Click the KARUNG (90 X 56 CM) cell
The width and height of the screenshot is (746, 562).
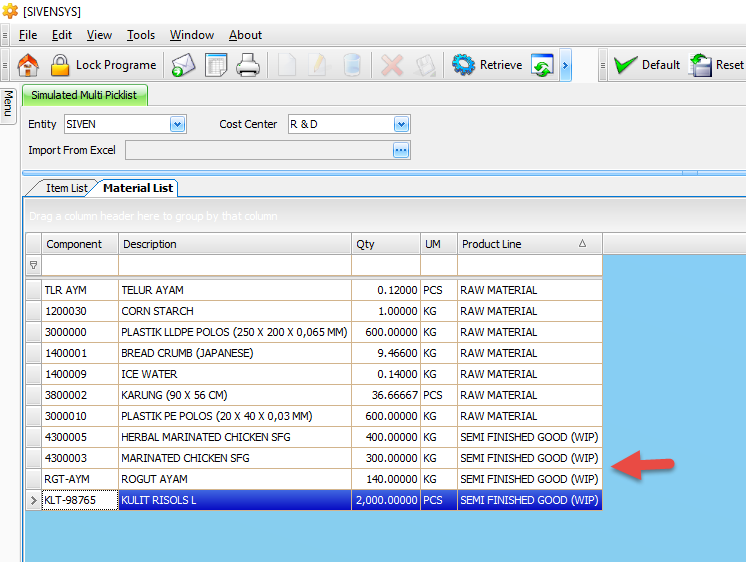pyautogui.click(x=235, y=395)
